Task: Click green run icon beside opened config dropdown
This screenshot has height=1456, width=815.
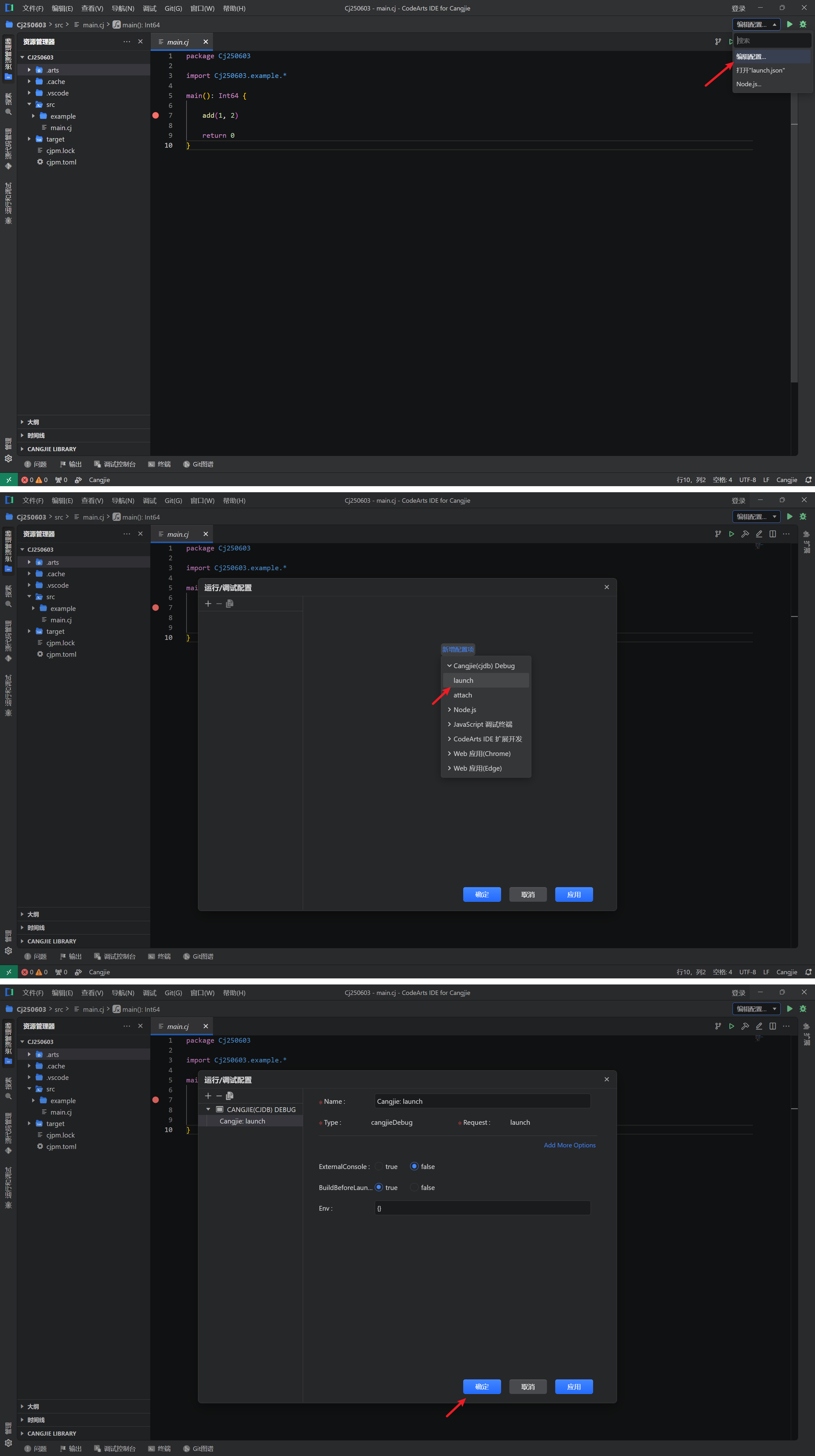Action: click(x=790, y=24)
